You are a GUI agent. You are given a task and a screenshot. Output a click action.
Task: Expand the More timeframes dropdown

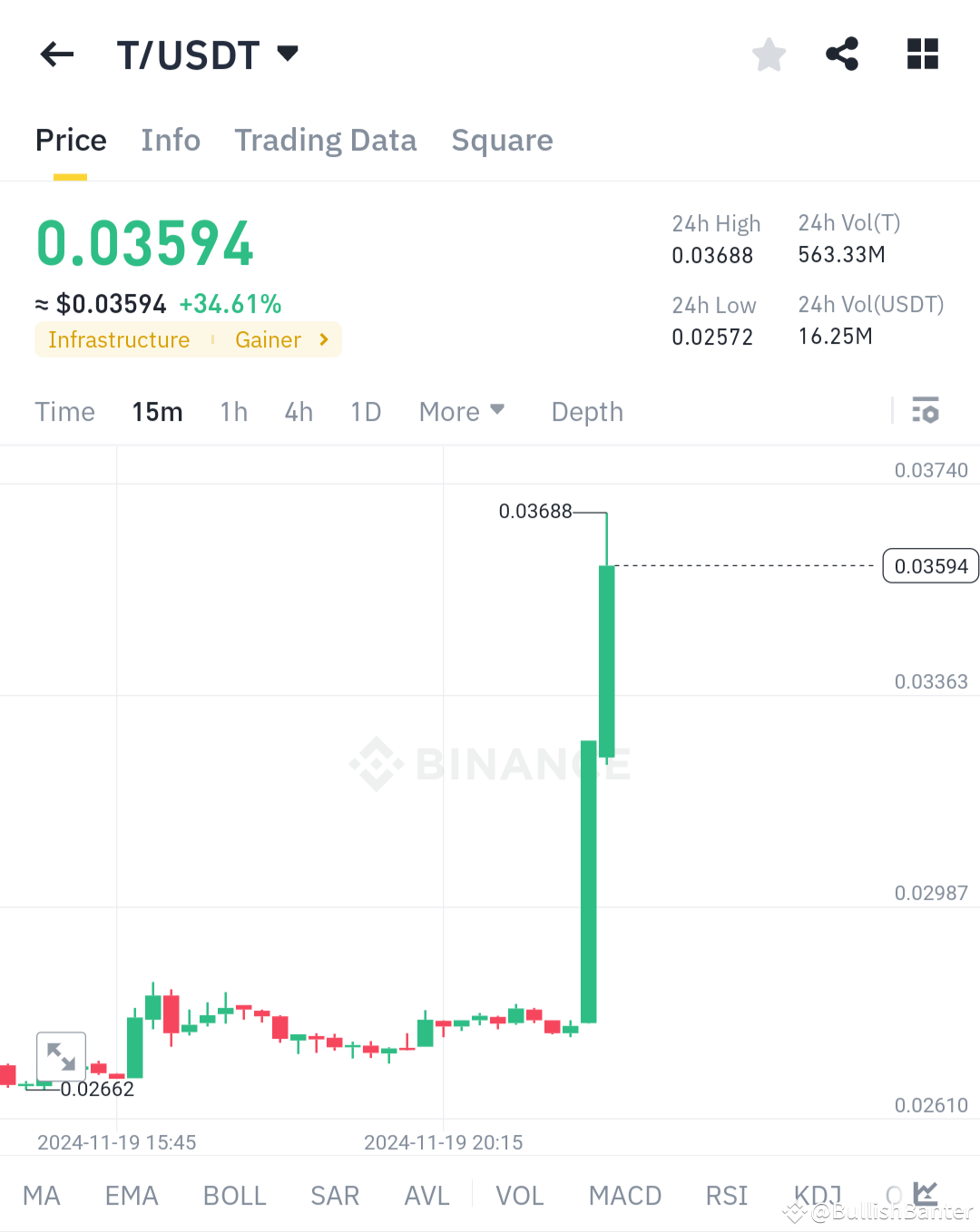(x=462, y=411)
